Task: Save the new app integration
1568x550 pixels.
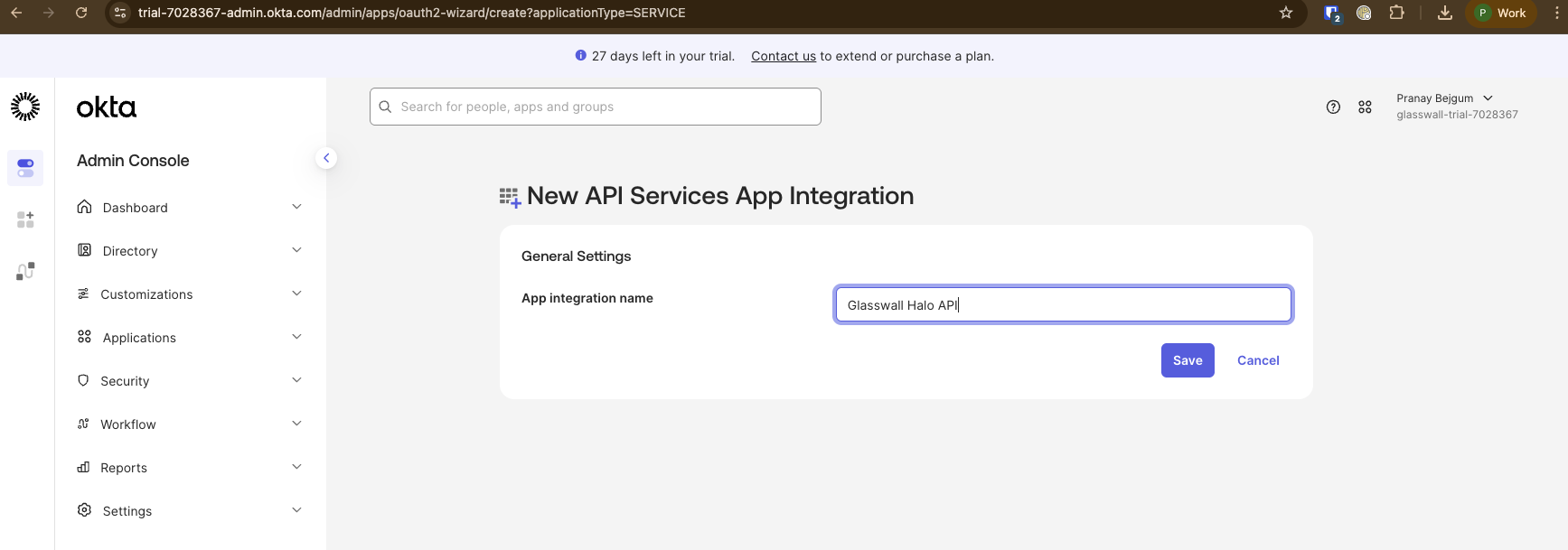Action: [x=1188, y=360]
